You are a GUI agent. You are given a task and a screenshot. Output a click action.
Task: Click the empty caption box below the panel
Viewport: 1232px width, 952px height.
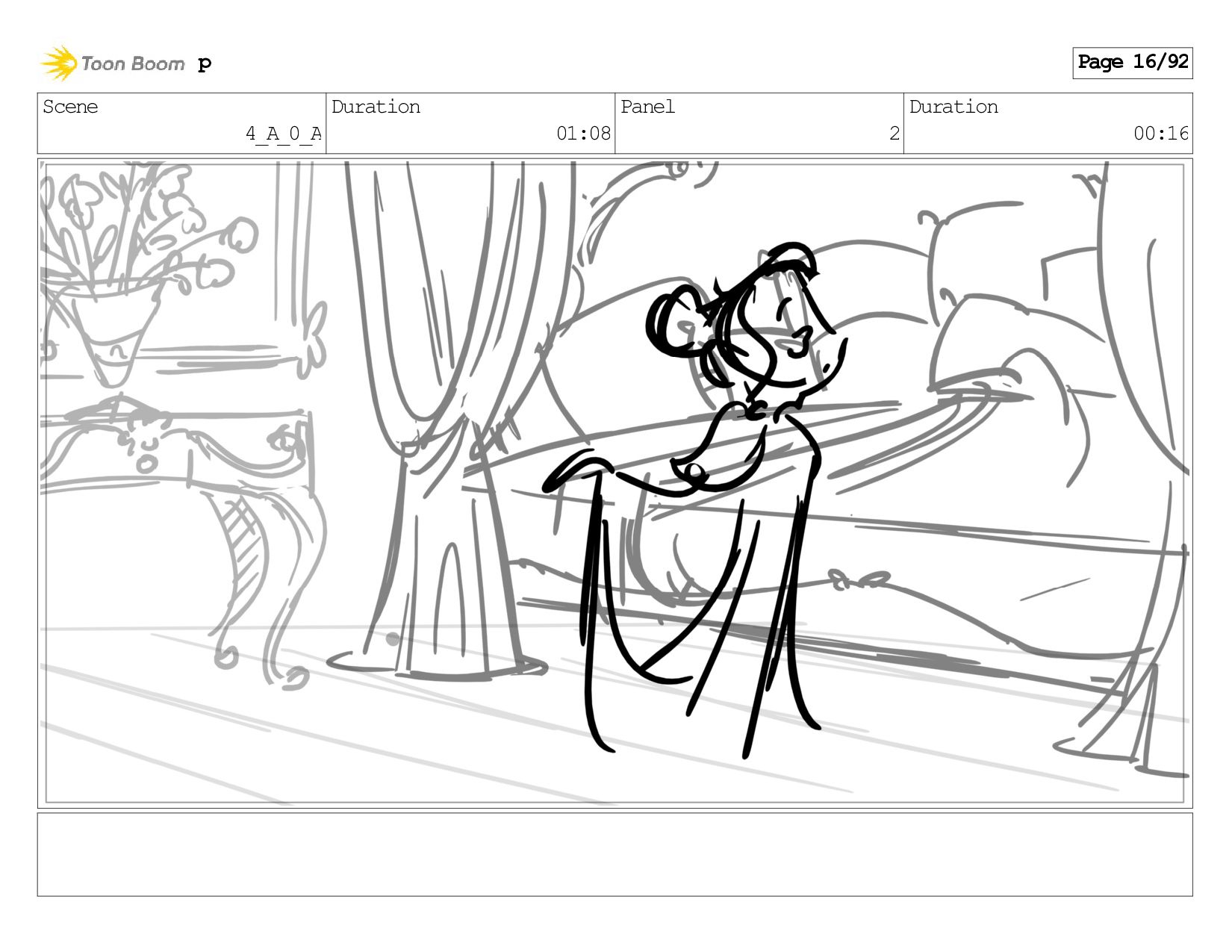click(615, 854)
